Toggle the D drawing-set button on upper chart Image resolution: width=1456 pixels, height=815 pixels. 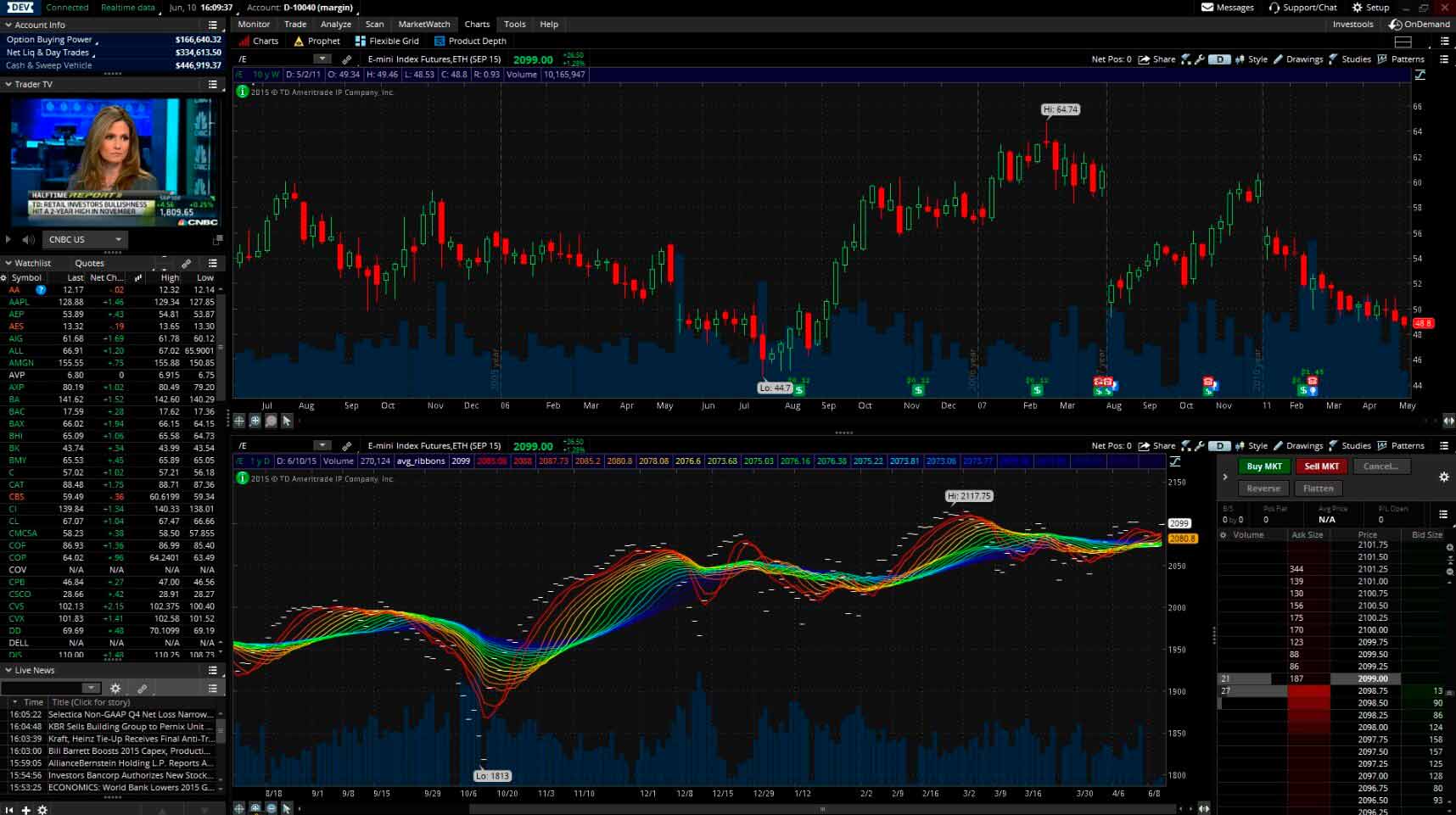point(1220,59)
